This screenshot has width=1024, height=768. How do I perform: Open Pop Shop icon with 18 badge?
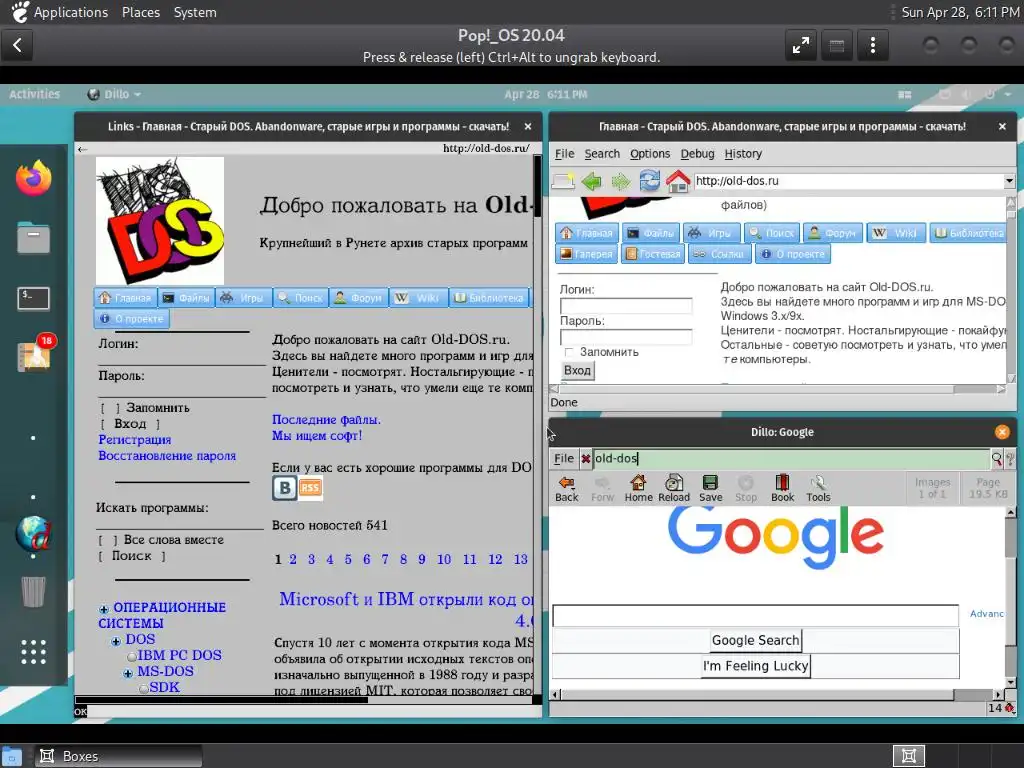pyautogui.click(x=35, y=355)
